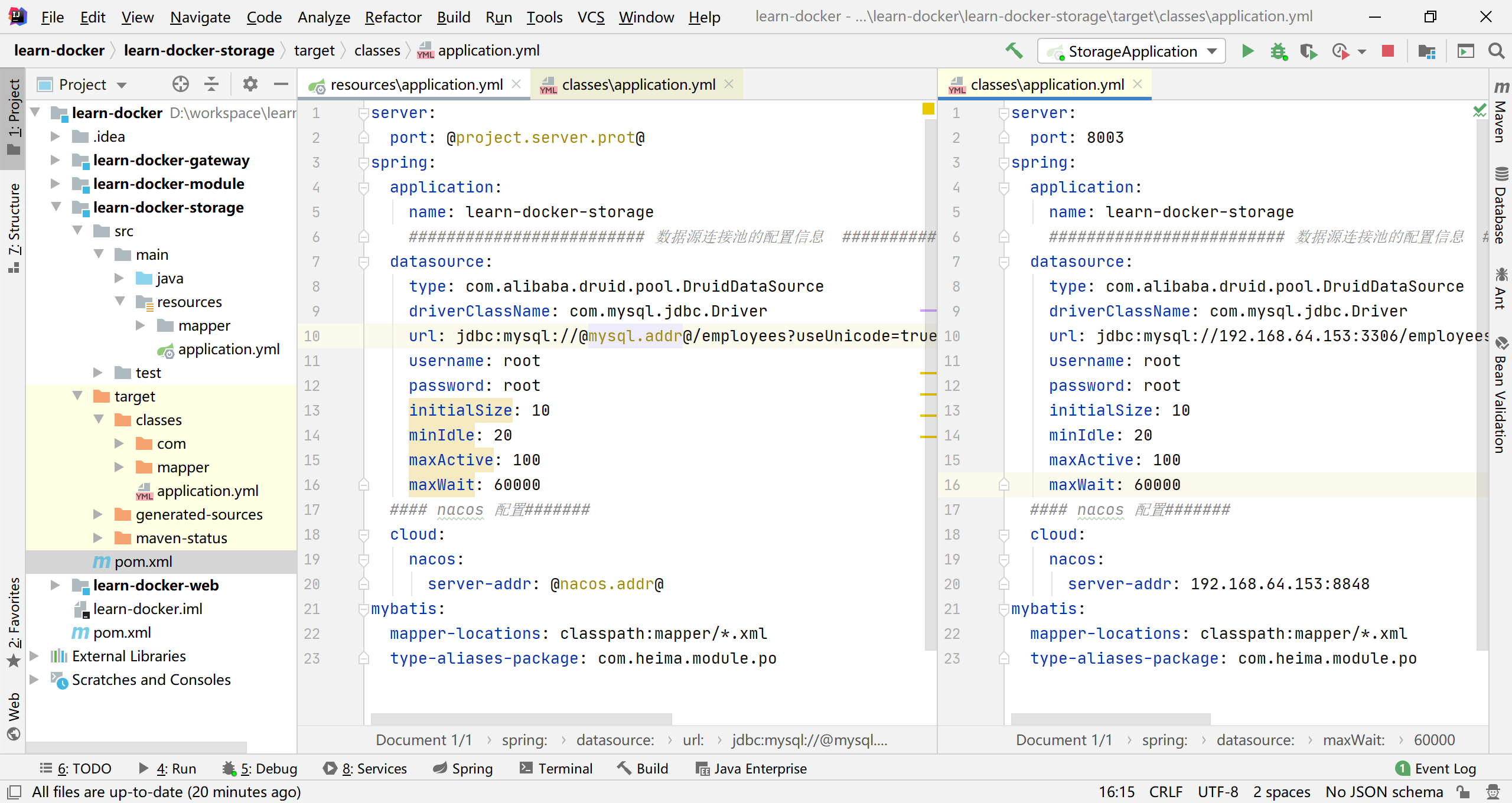Viewport: 1512px width, 803px height.
Task: Collapse the target folder
Action: pyautogui.click(x=77, y=396)
